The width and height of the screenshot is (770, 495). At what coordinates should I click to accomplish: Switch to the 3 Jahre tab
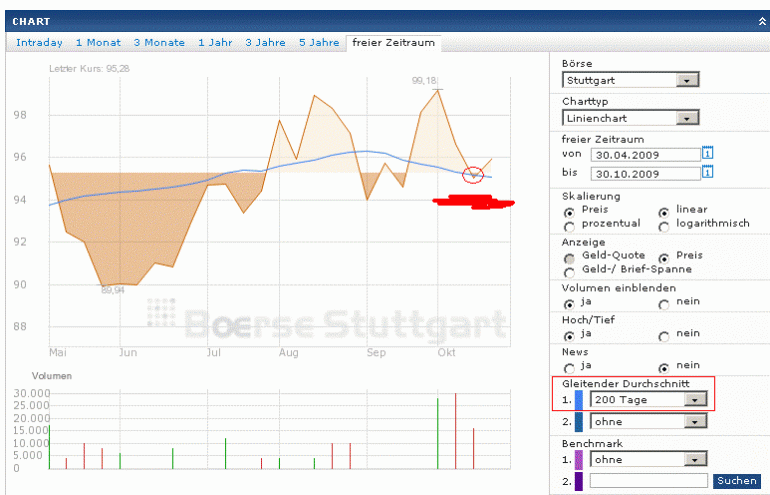pyautogui.click(x=265, y=43)
